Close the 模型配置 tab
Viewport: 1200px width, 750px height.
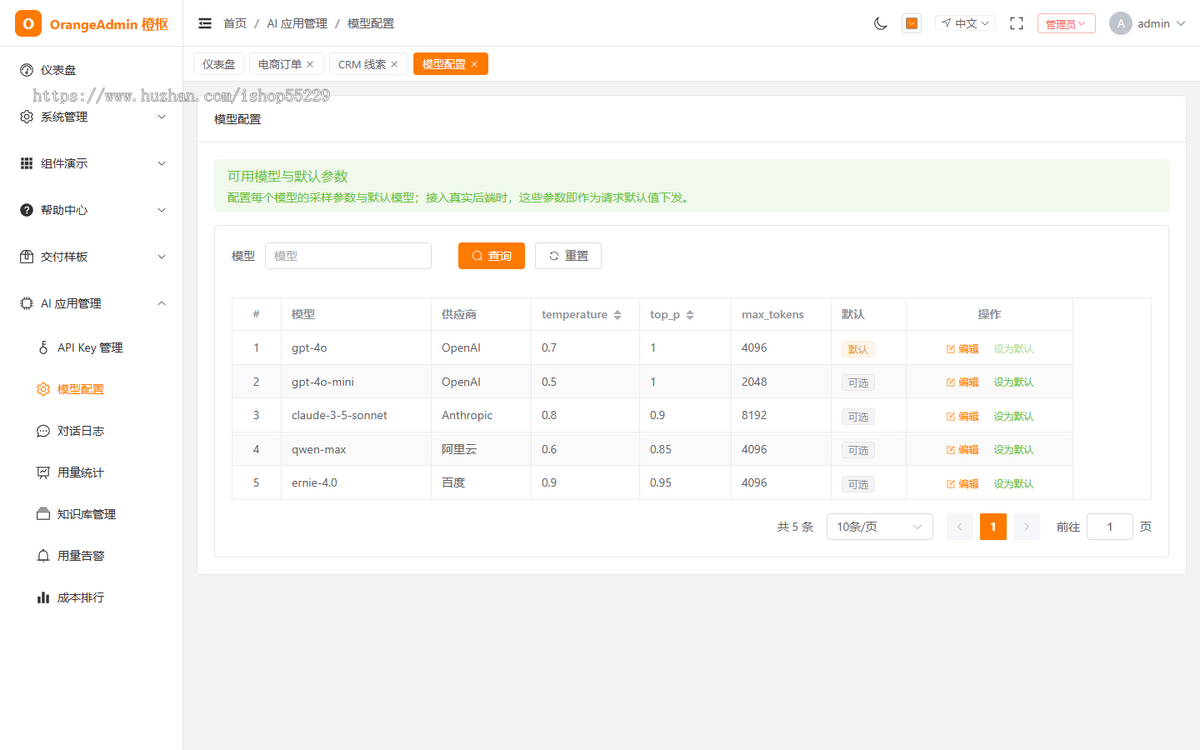click(474, 64)
